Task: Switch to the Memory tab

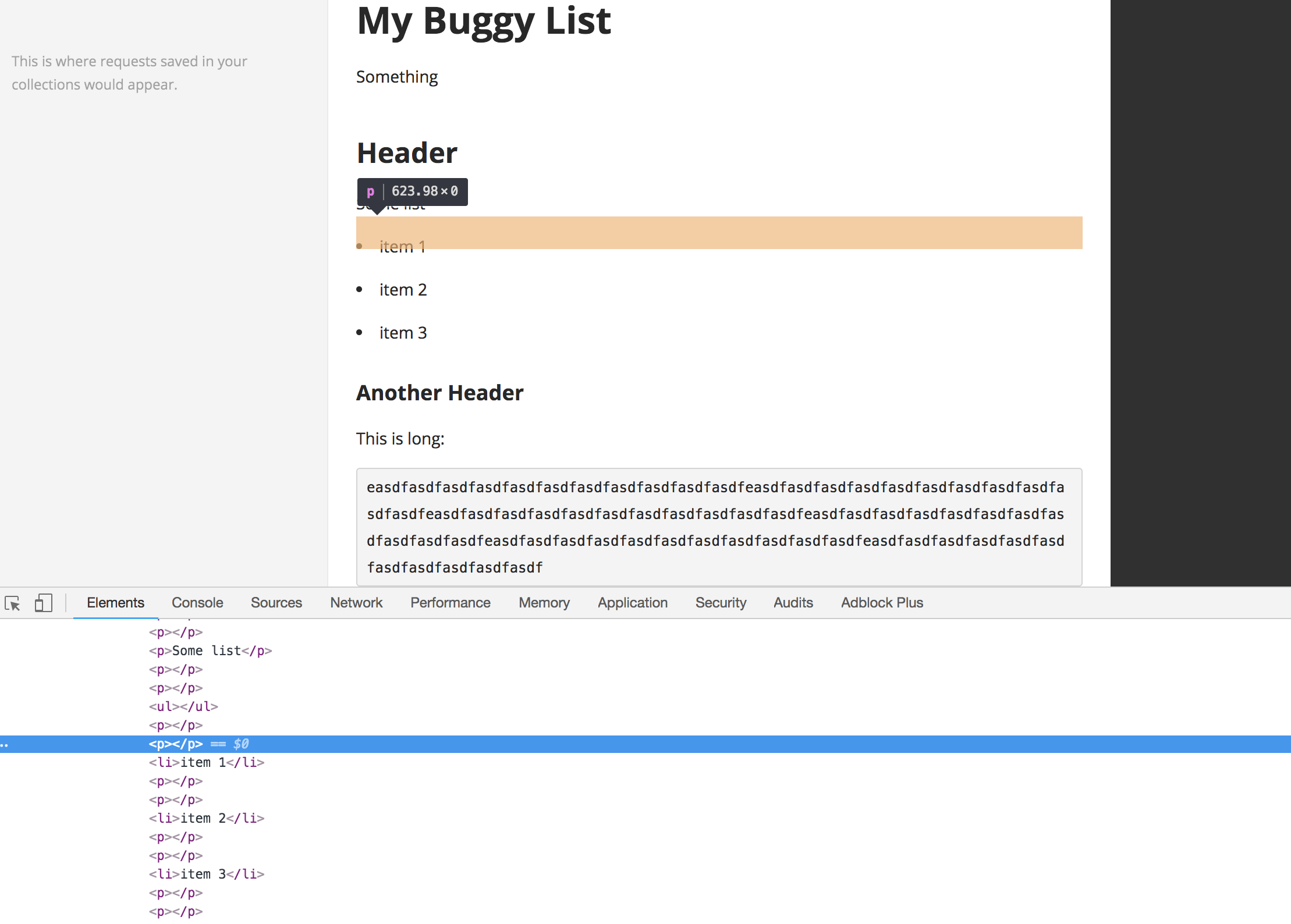Action: 544,603
